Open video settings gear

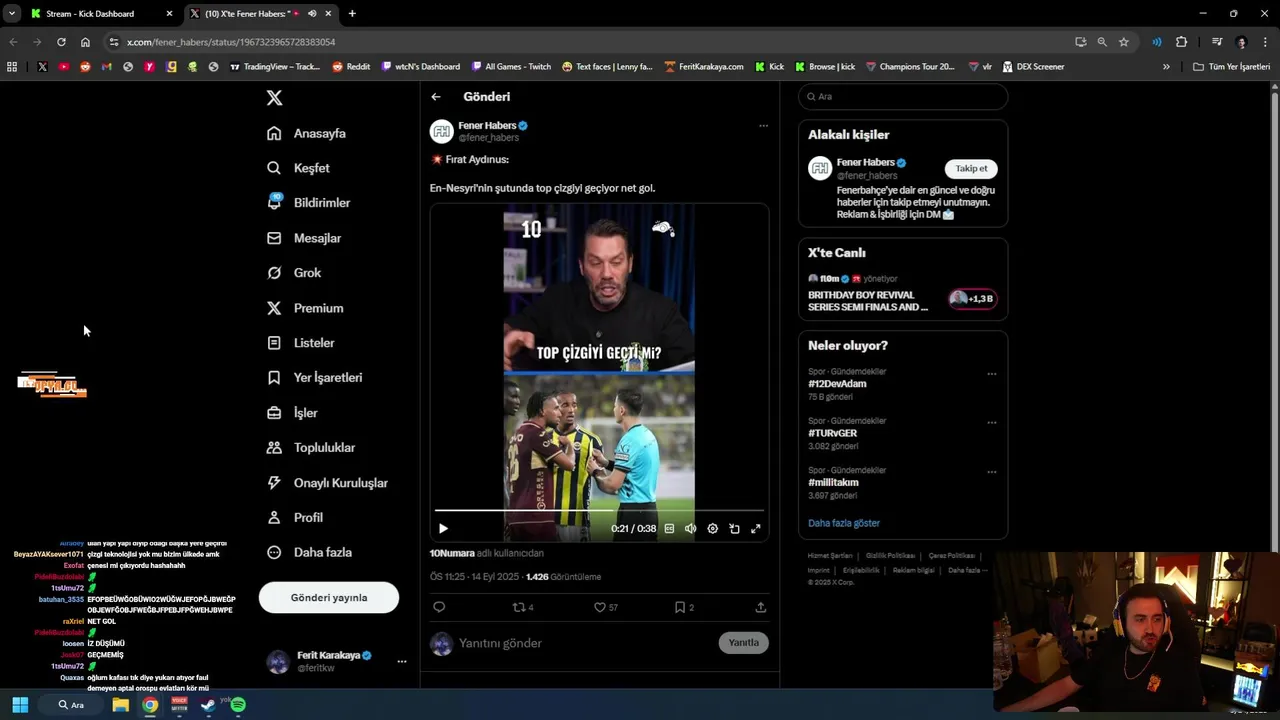tap(712, 528)
